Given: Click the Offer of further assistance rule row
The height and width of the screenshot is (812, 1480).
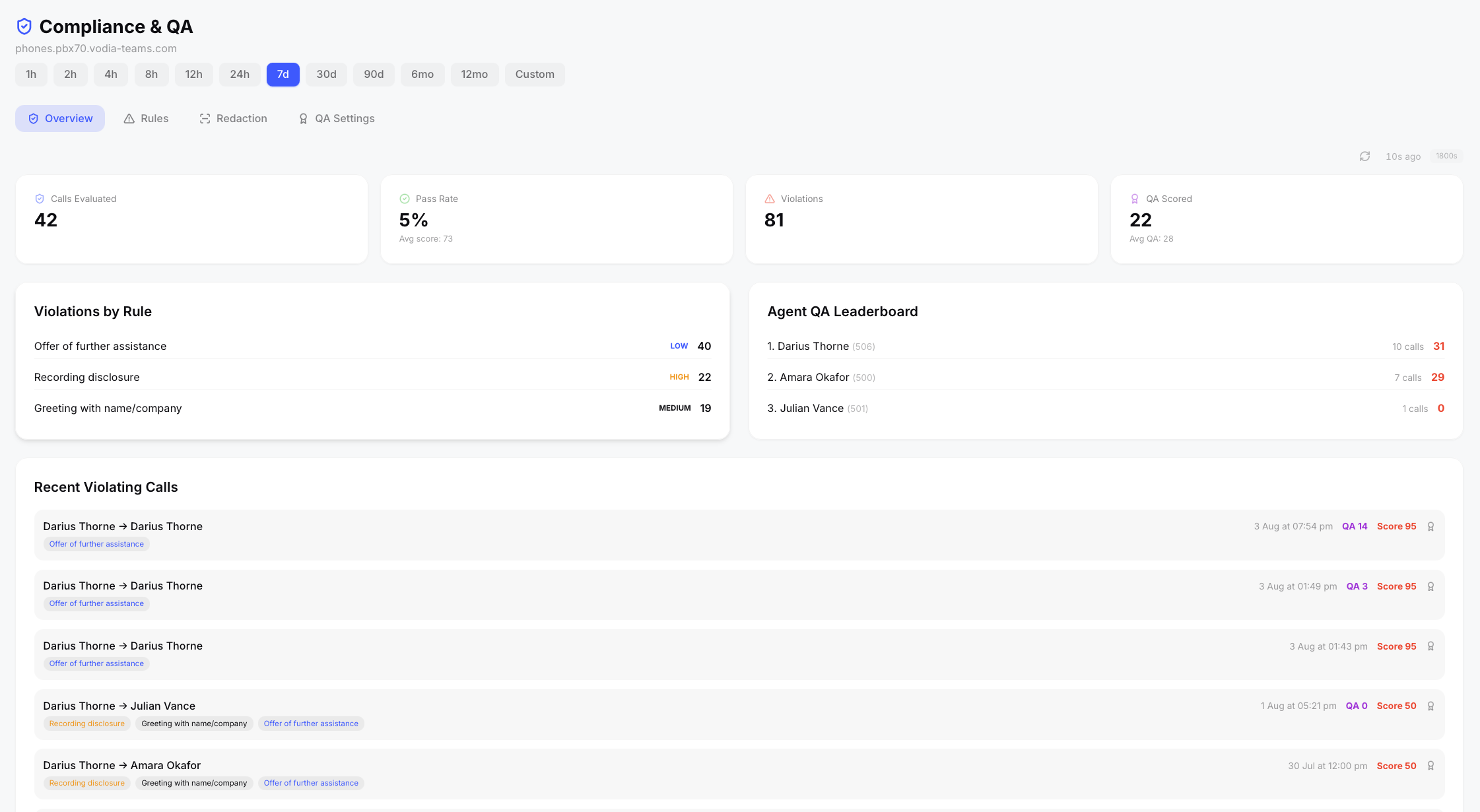Looking at the screenshot, I should point(372,346).
